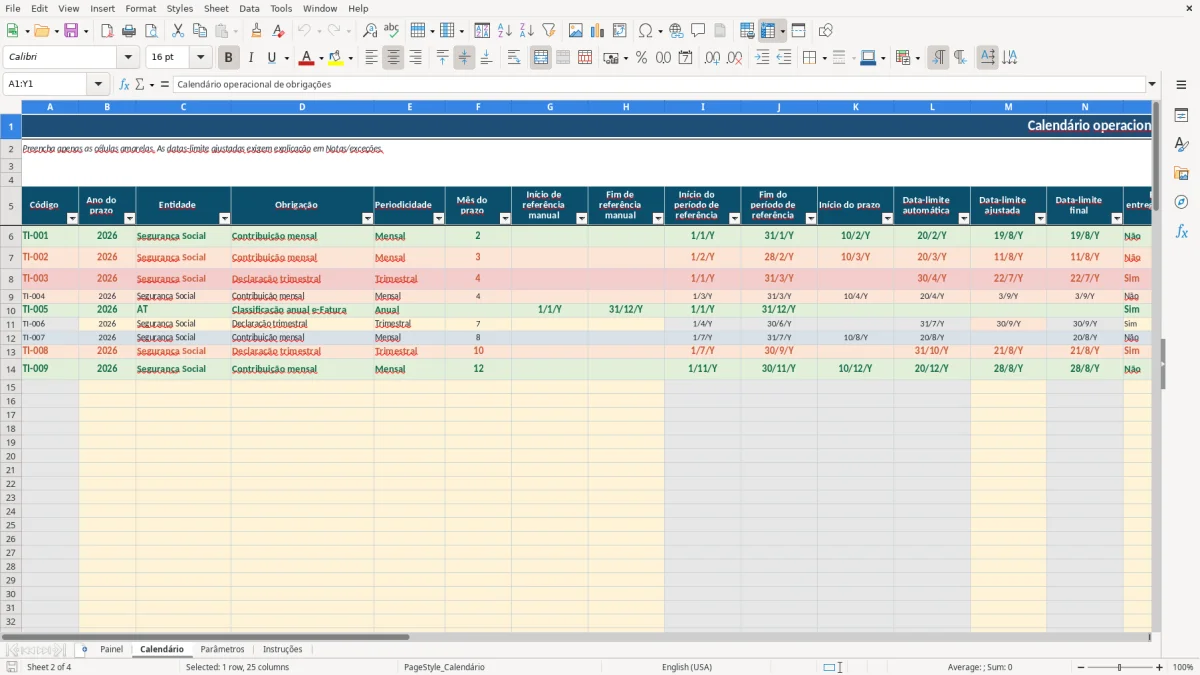Run the spelling check tool

(x=392, y=31)
